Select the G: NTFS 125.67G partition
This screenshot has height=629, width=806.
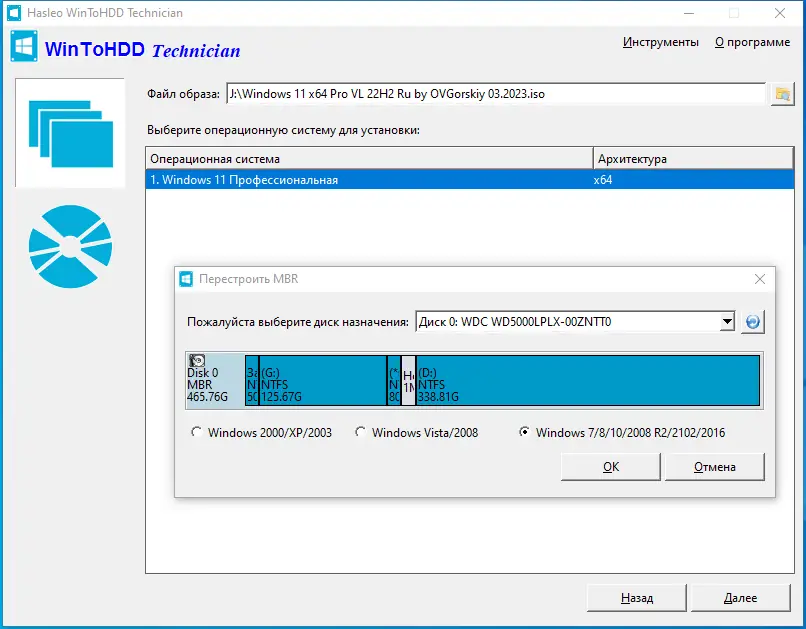coord(323,380)
